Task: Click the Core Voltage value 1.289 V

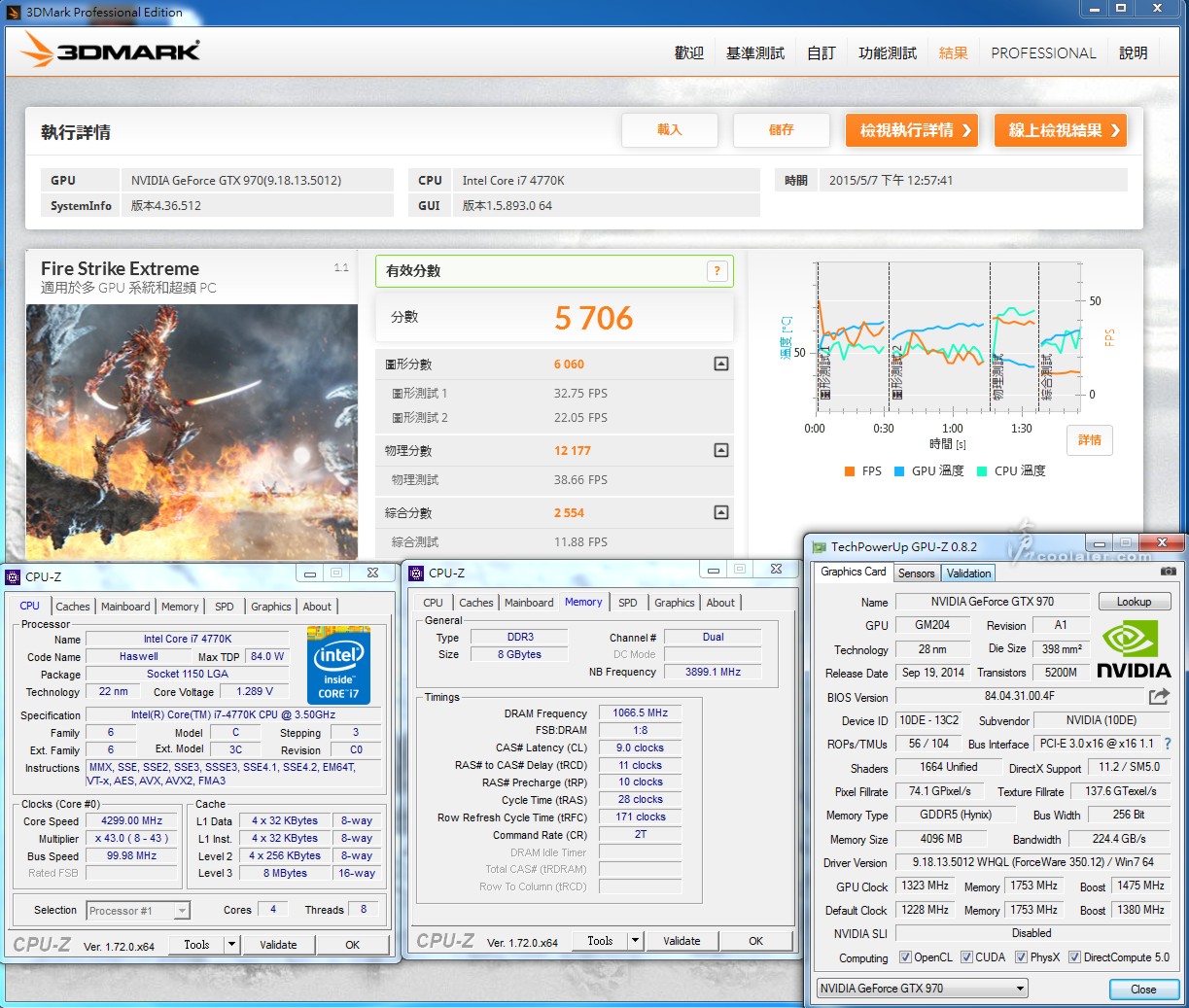Action: [x=255, y=691]
